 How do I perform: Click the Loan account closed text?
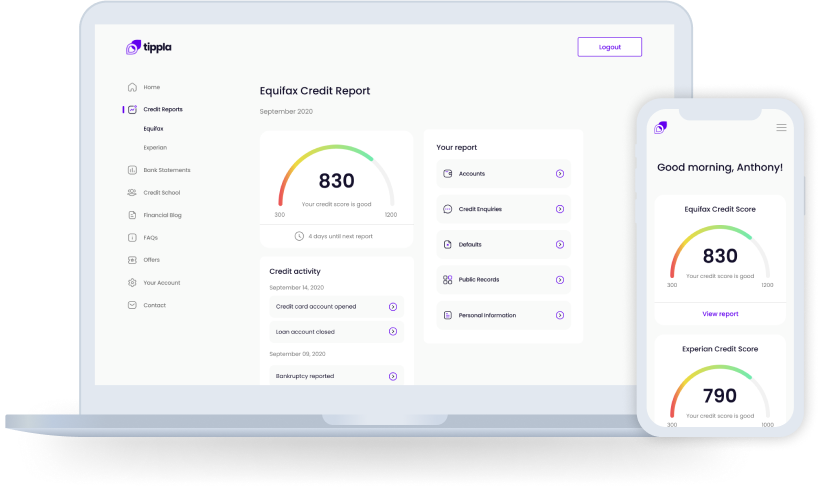[x=305, y=332]
